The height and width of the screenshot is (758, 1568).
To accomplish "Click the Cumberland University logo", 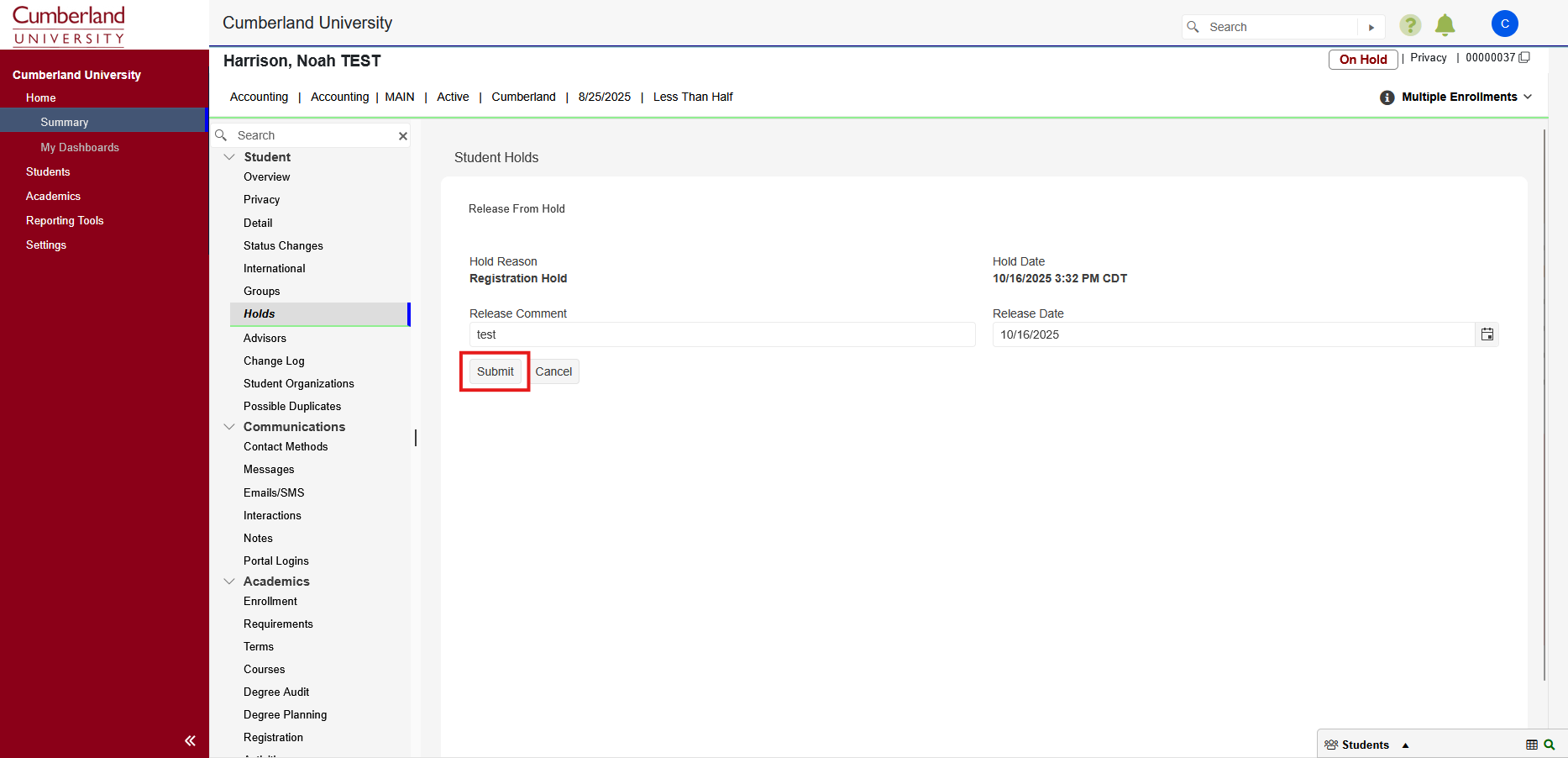I will pos(69,25).
